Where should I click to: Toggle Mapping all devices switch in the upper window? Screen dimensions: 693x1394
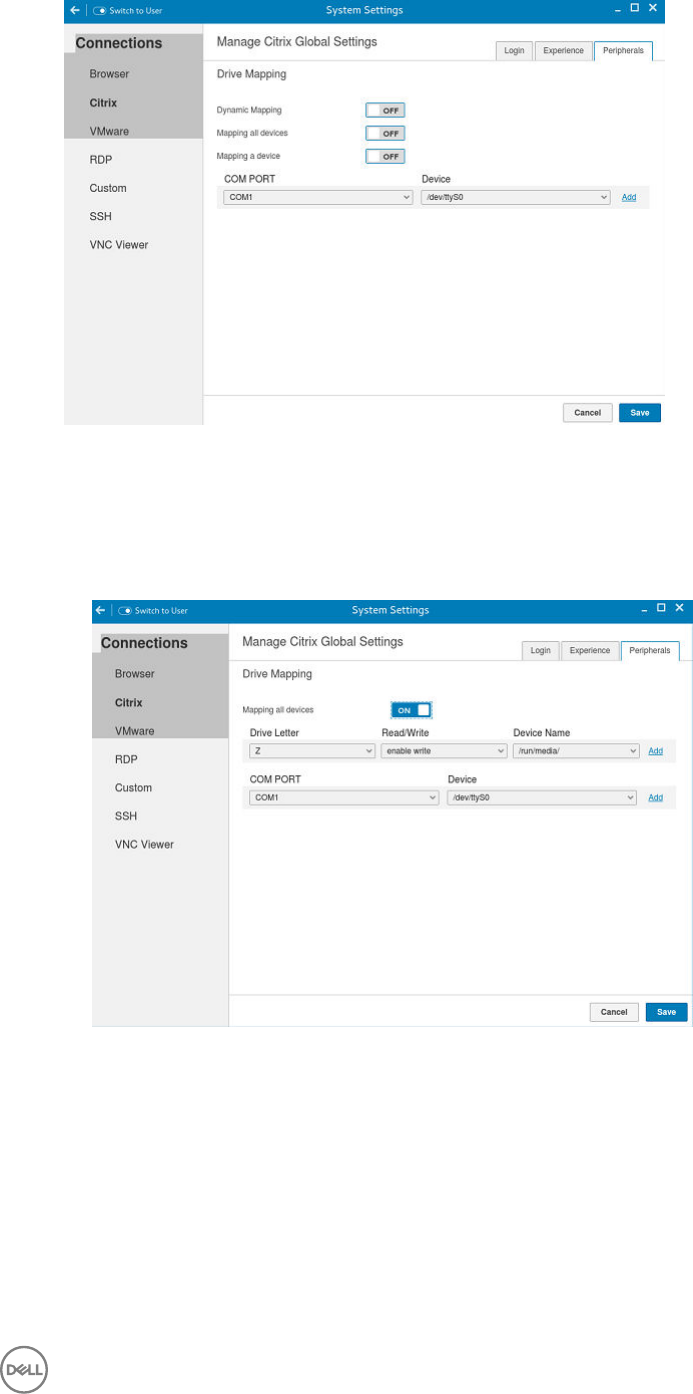385,133
